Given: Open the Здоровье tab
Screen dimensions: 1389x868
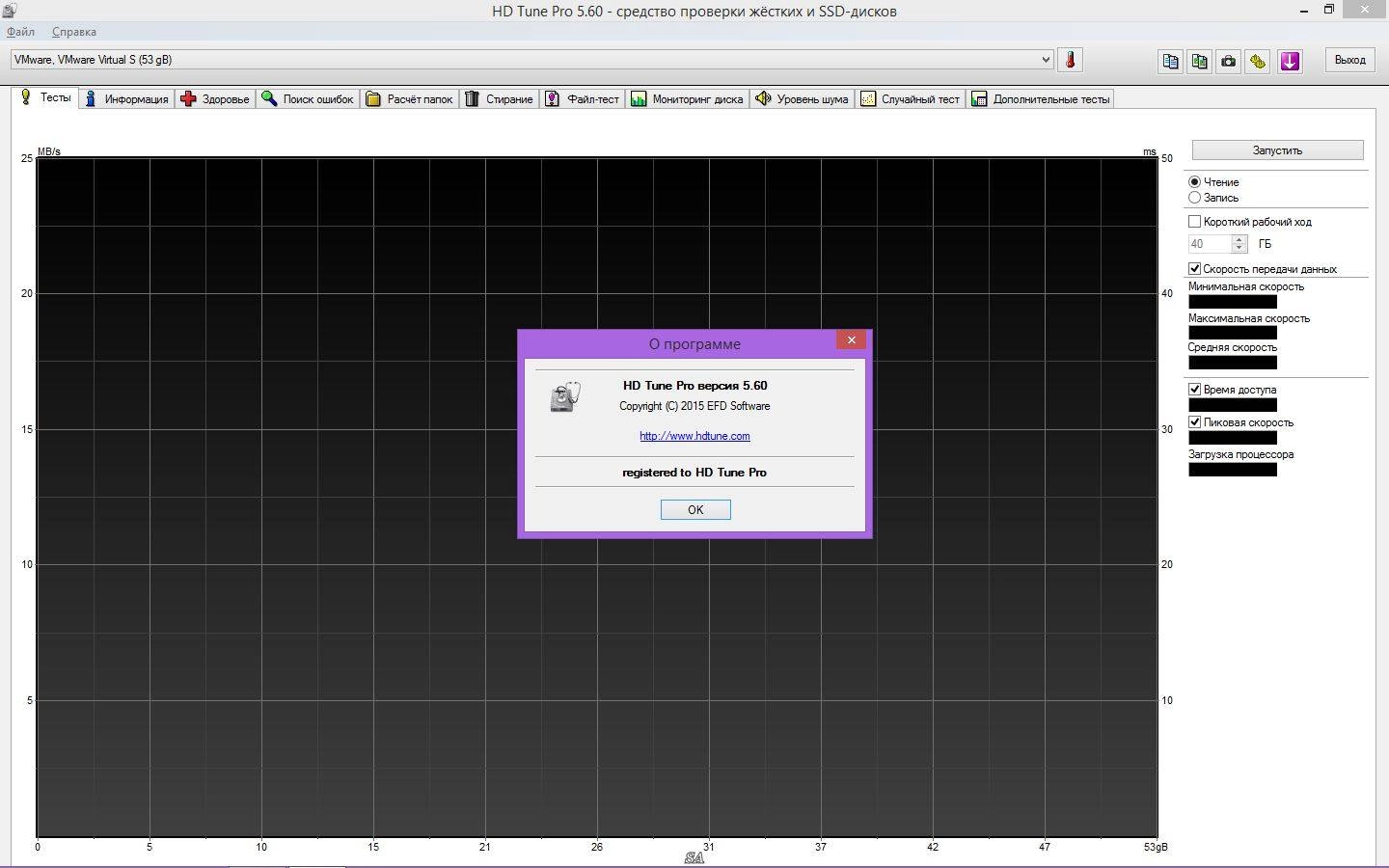Looking at the screenshot, I should 214,98.
